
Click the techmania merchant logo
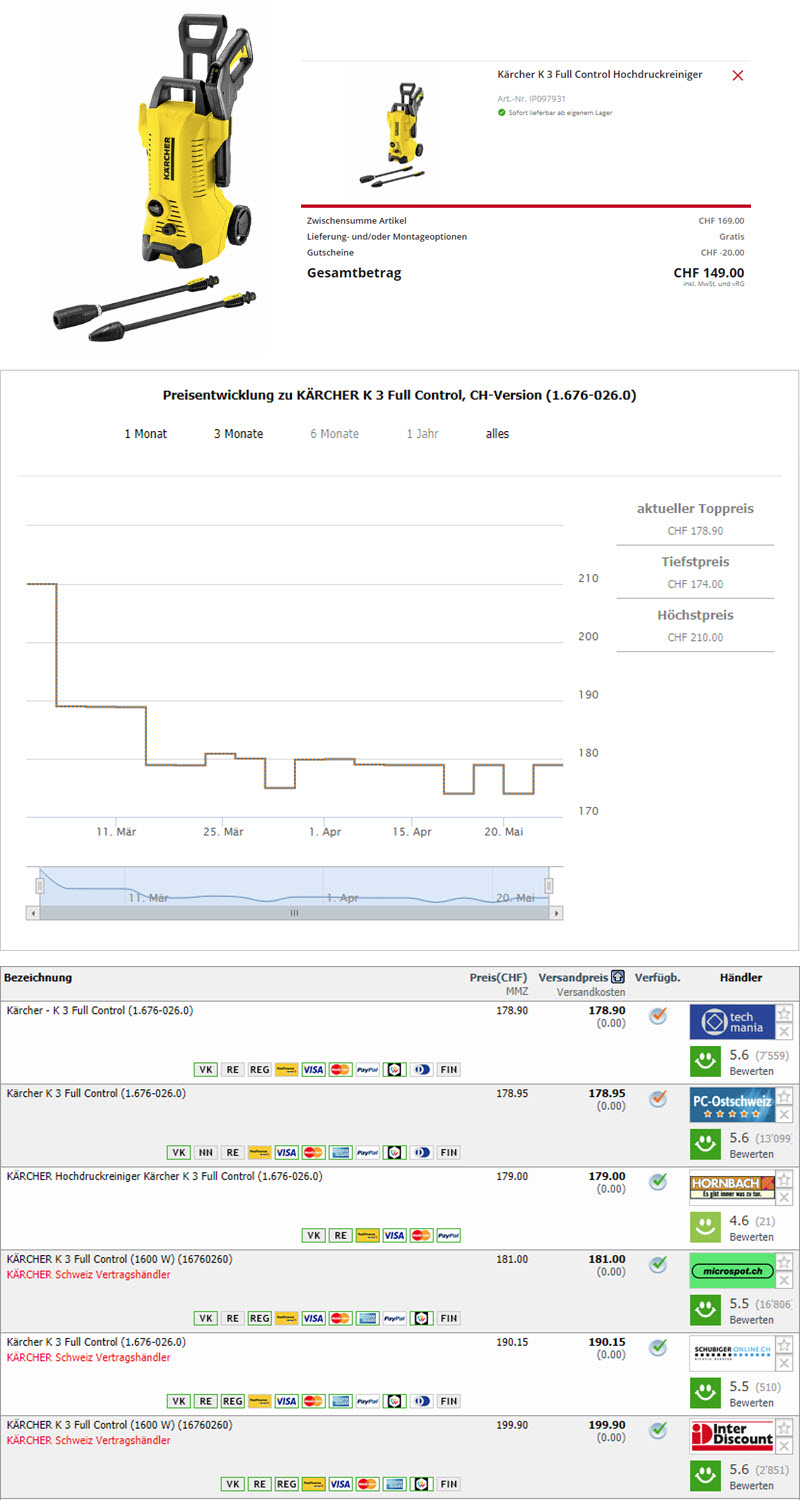tap(731, 1022)
